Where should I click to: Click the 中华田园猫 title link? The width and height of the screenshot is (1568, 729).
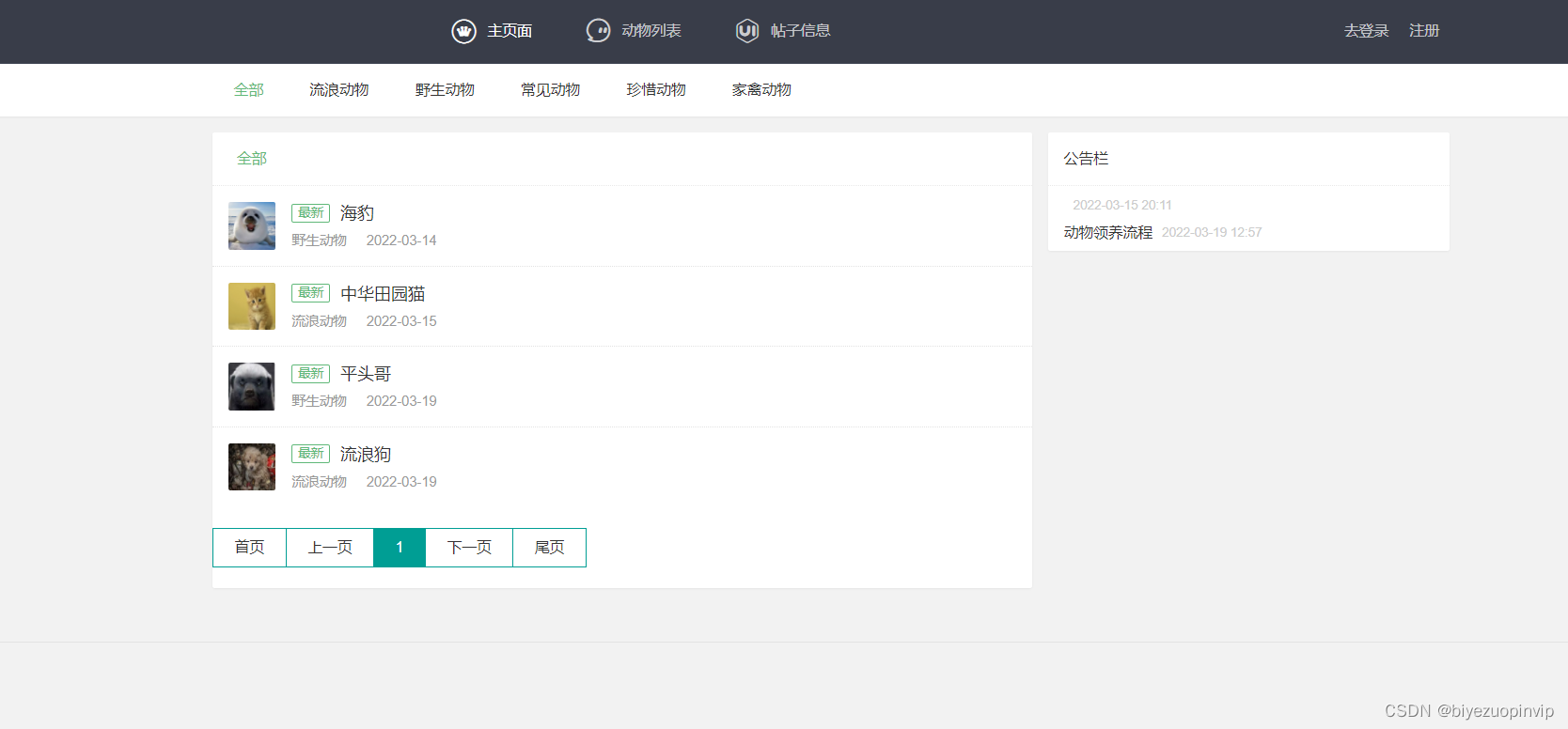(x=383, y=294)
